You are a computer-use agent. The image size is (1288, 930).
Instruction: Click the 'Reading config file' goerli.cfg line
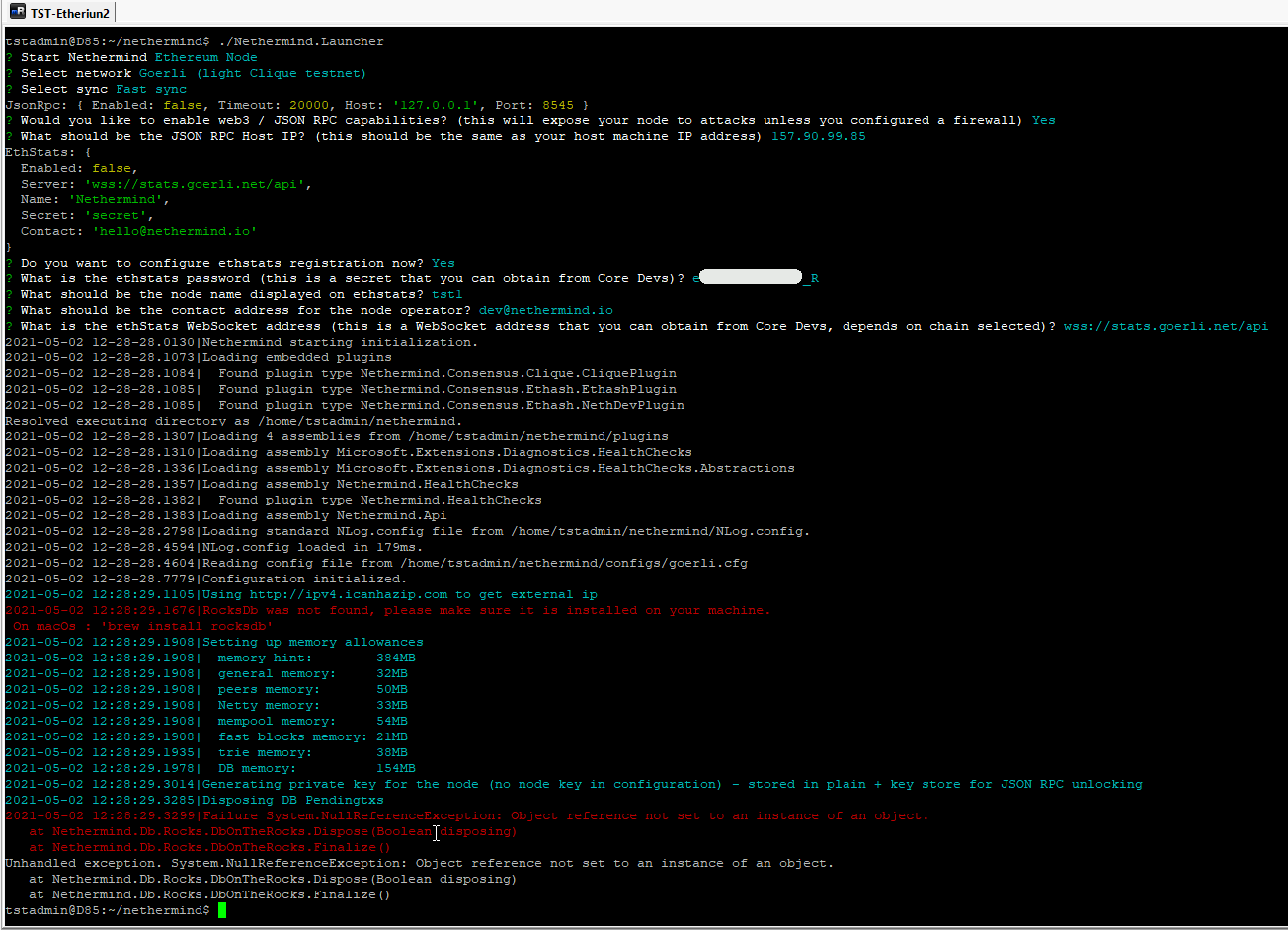[x=376, y=563]
